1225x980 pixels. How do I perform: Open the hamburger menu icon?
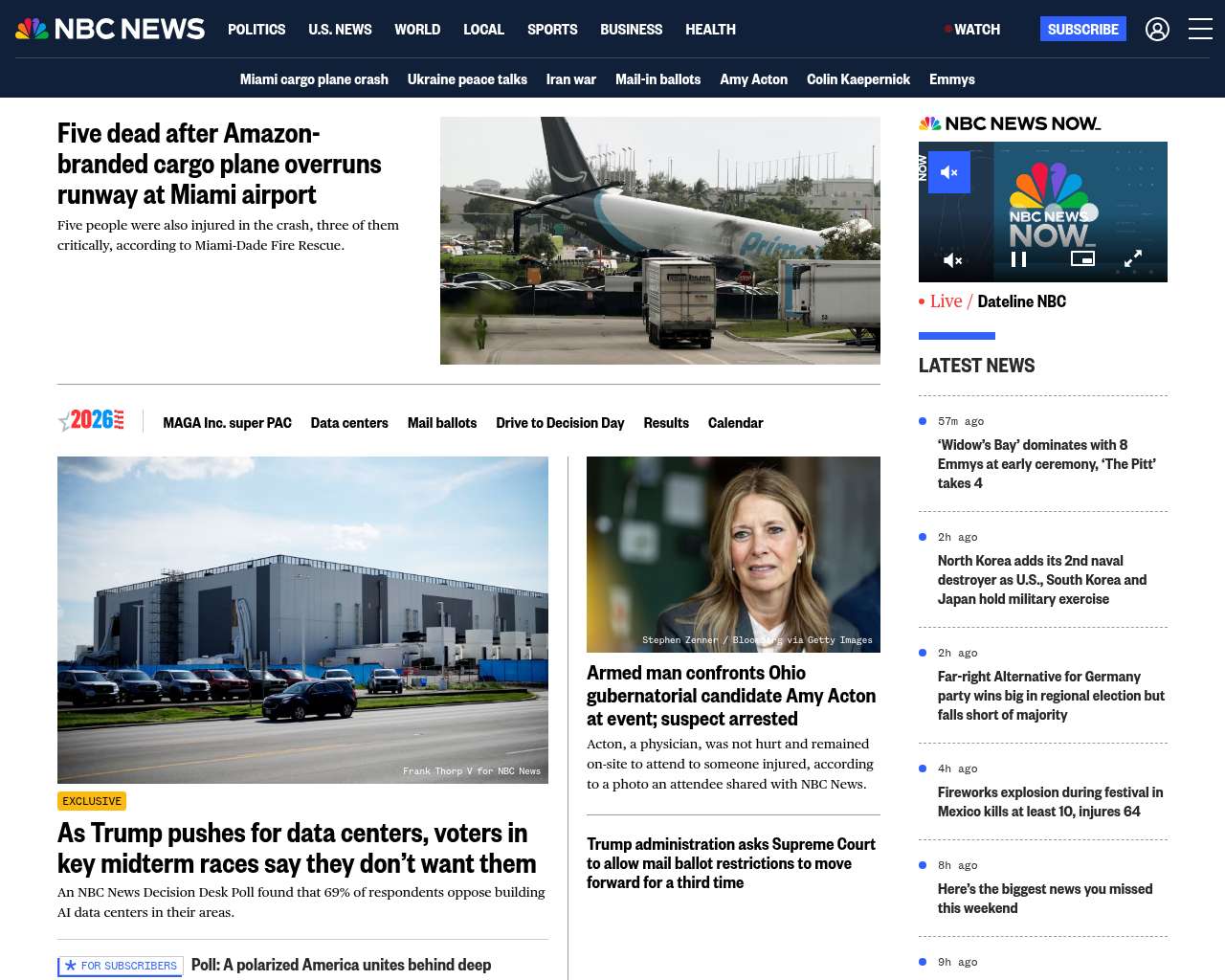click(1200, 30)
